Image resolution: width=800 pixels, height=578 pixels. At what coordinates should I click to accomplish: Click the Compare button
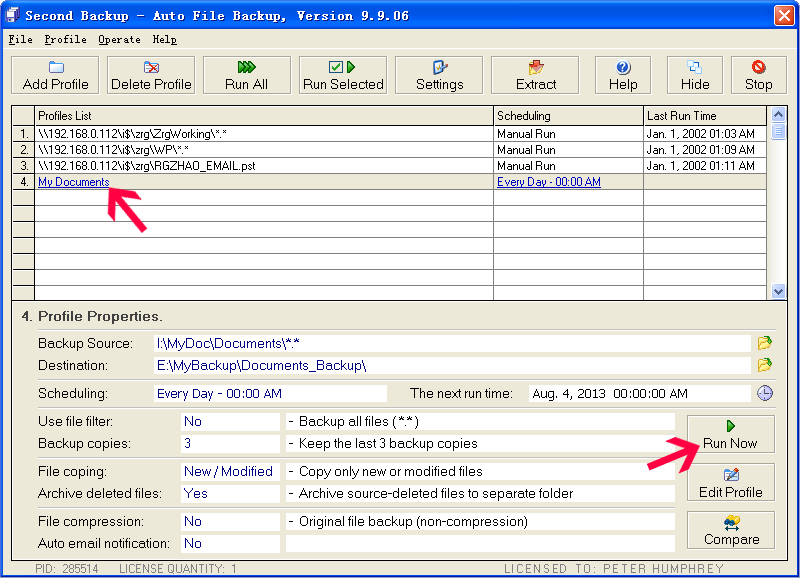[x=731, y=530]
